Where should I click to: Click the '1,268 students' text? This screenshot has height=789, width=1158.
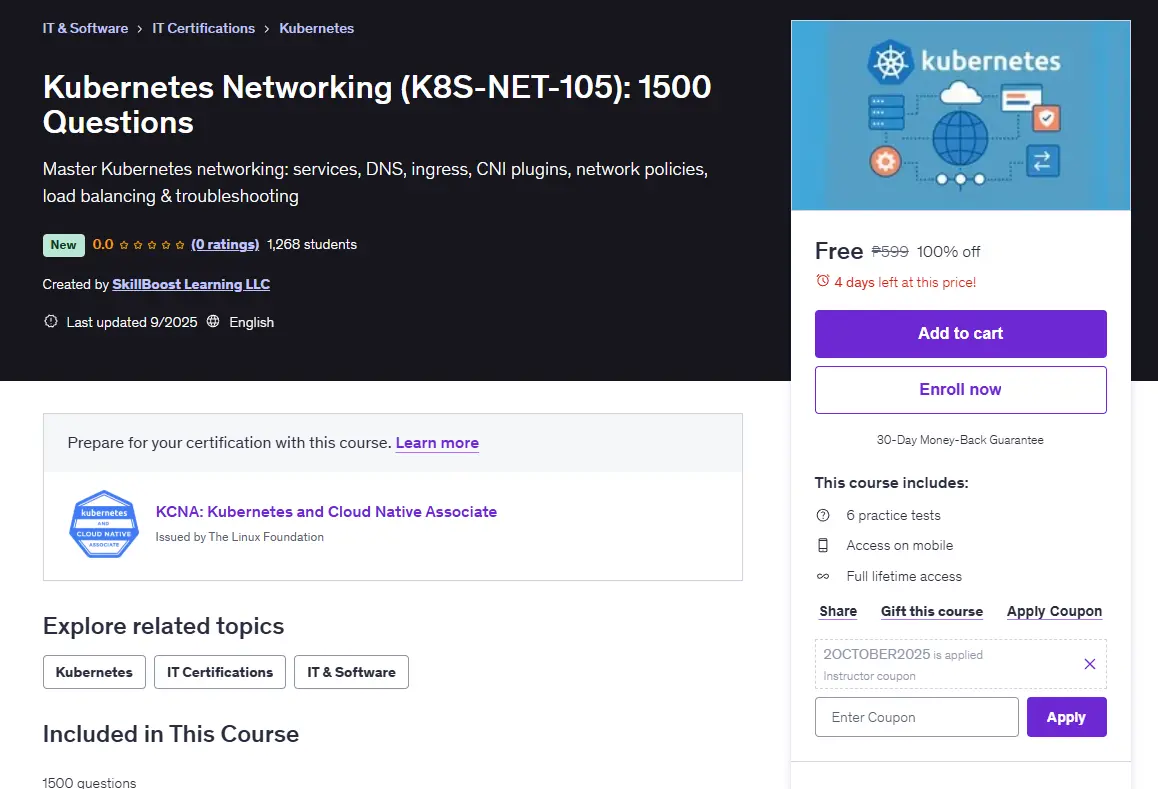(312, 245)
